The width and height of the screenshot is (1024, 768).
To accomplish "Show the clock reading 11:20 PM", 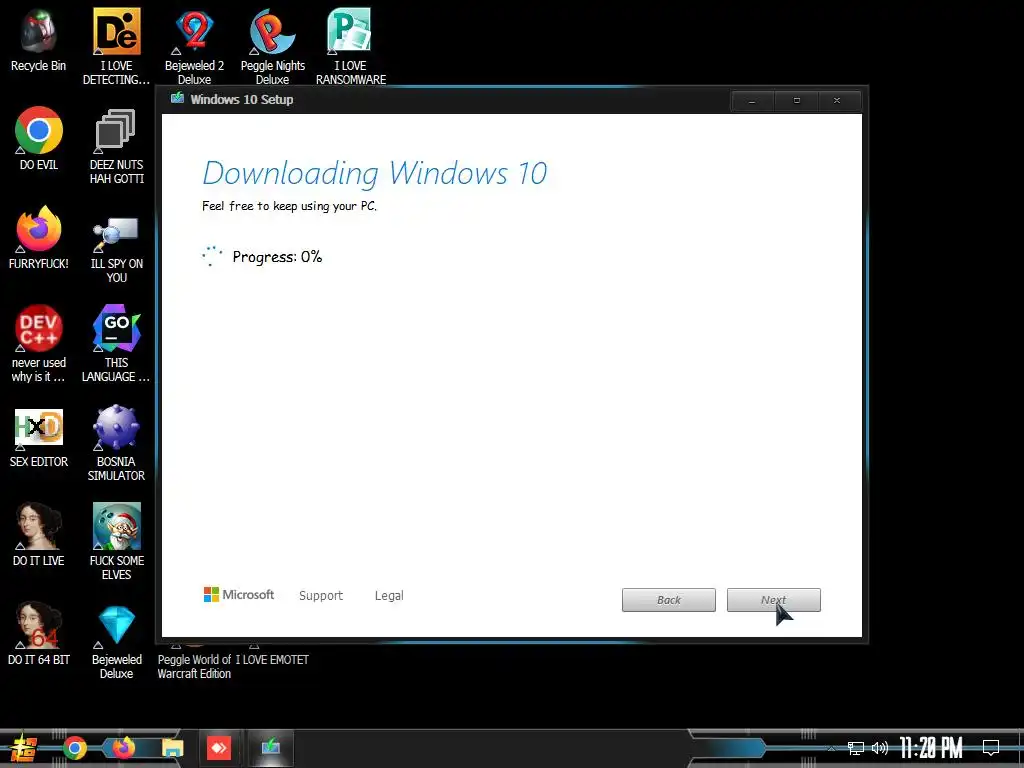I will [x=931, y=748].
